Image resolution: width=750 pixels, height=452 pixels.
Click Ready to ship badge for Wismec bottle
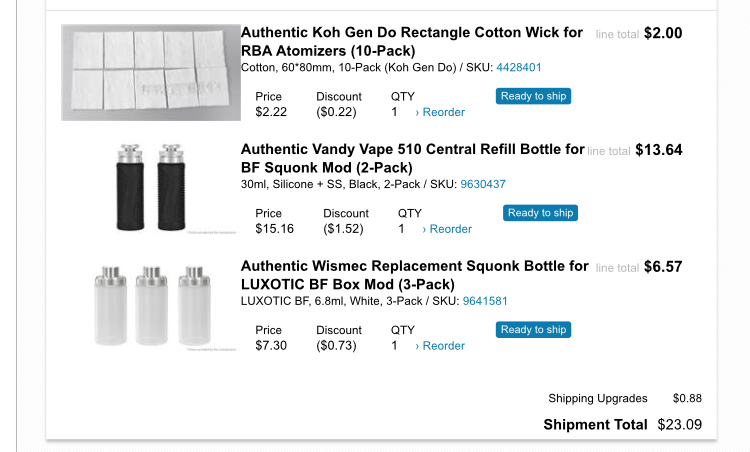pos(534,330)
